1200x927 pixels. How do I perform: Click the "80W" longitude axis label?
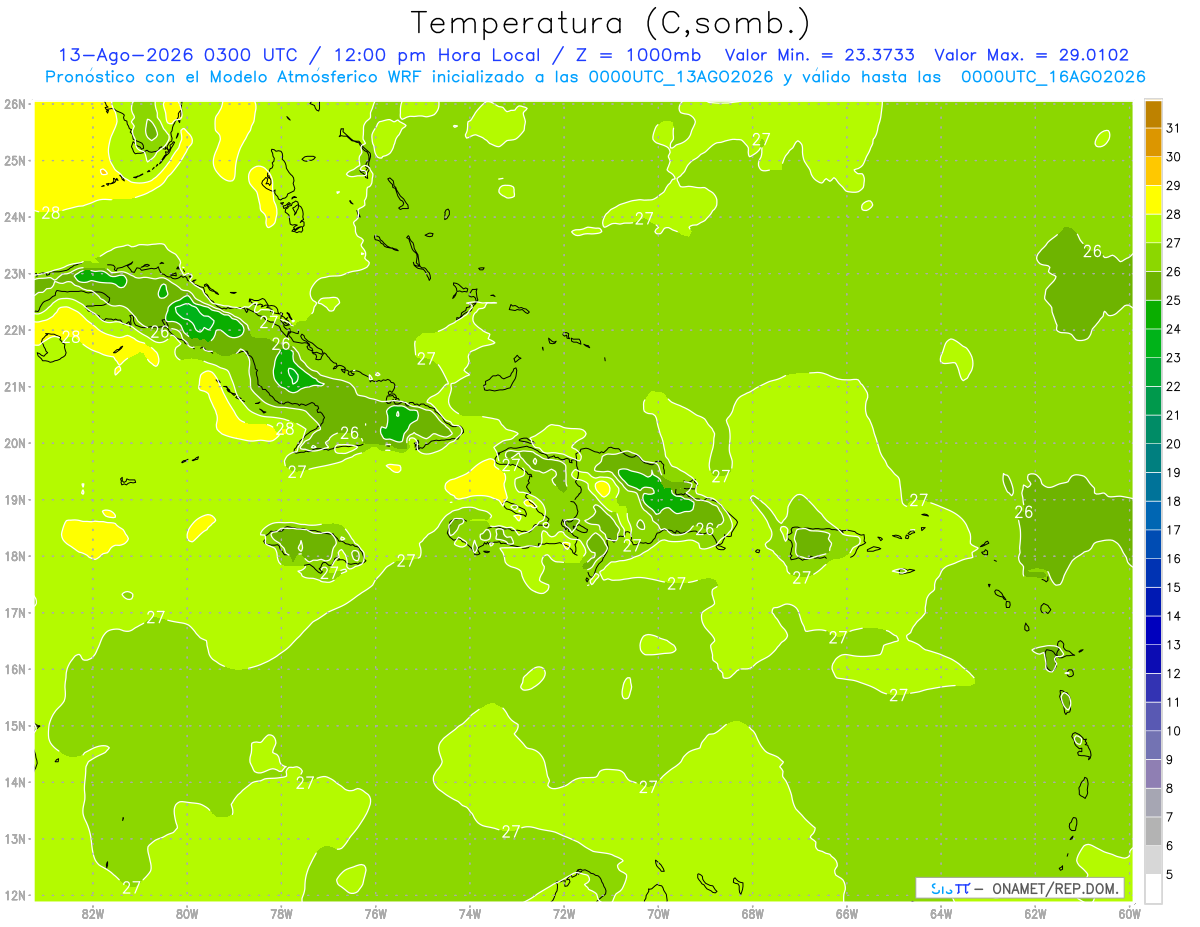pos(186,914)
